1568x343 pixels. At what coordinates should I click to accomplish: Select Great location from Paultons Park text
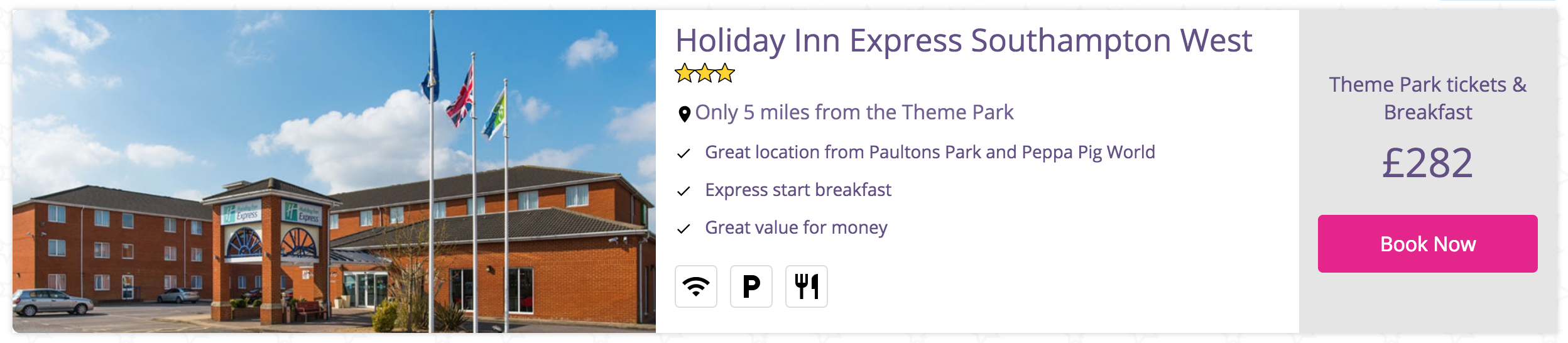tap(930, 152)
